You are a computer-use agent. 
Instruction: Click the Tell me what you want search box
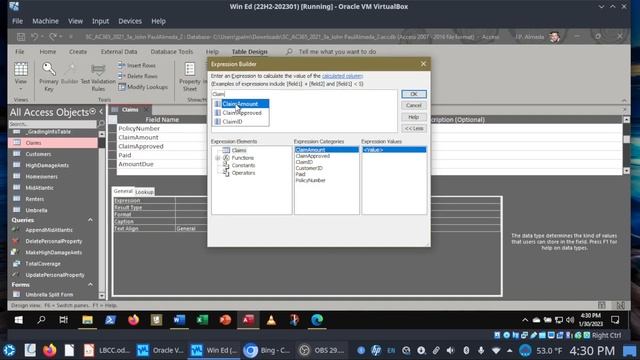coord(337,52)
